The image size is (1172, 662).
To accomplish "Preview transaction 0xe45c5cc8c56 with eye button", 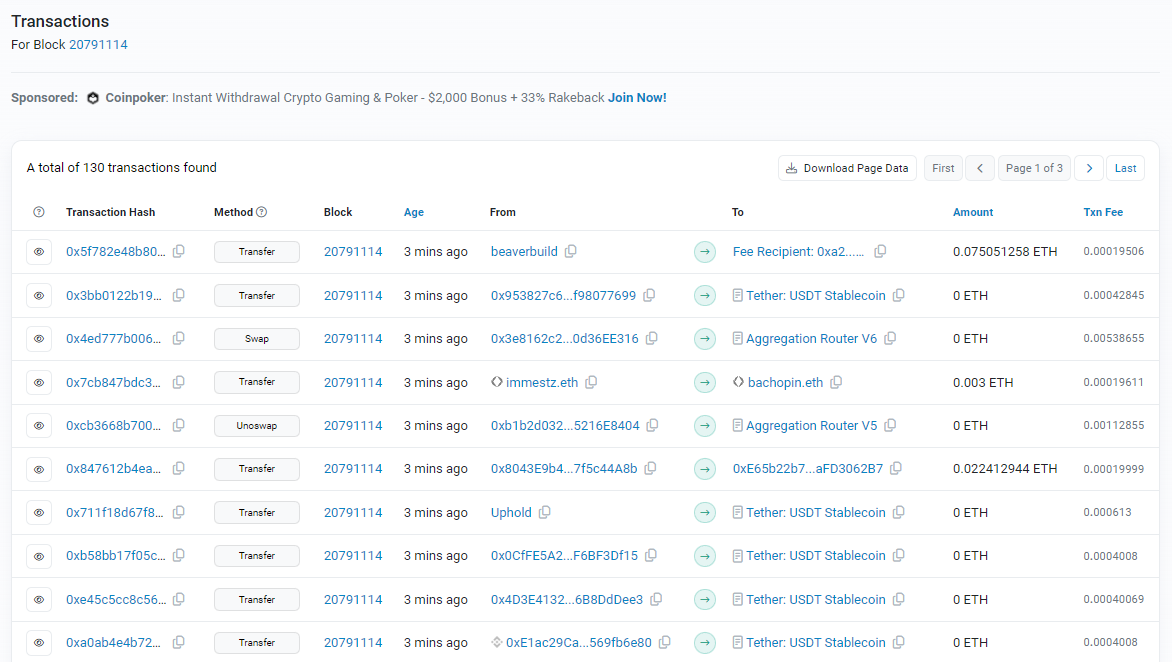I will 39,599.
